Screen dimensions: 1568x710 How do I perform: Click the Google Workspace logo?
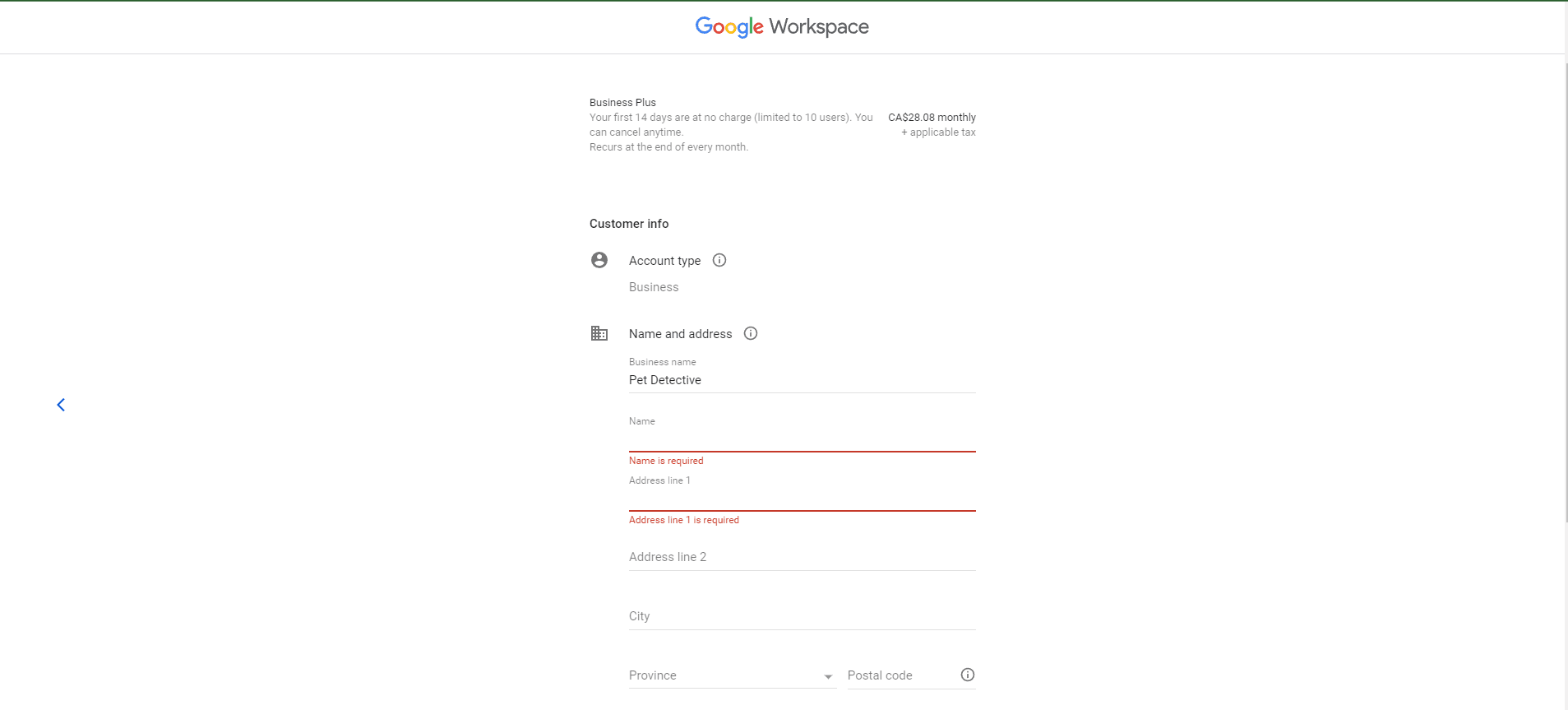coord(781,27)
